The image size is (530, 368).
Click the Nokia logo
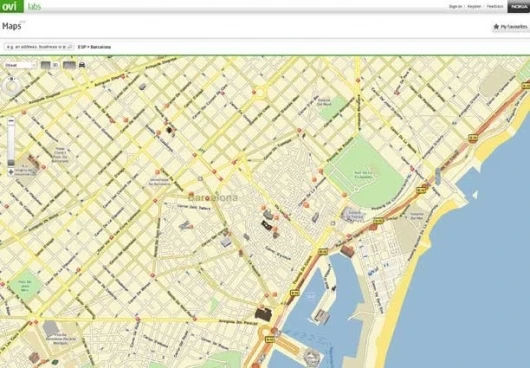click(519, 6)
